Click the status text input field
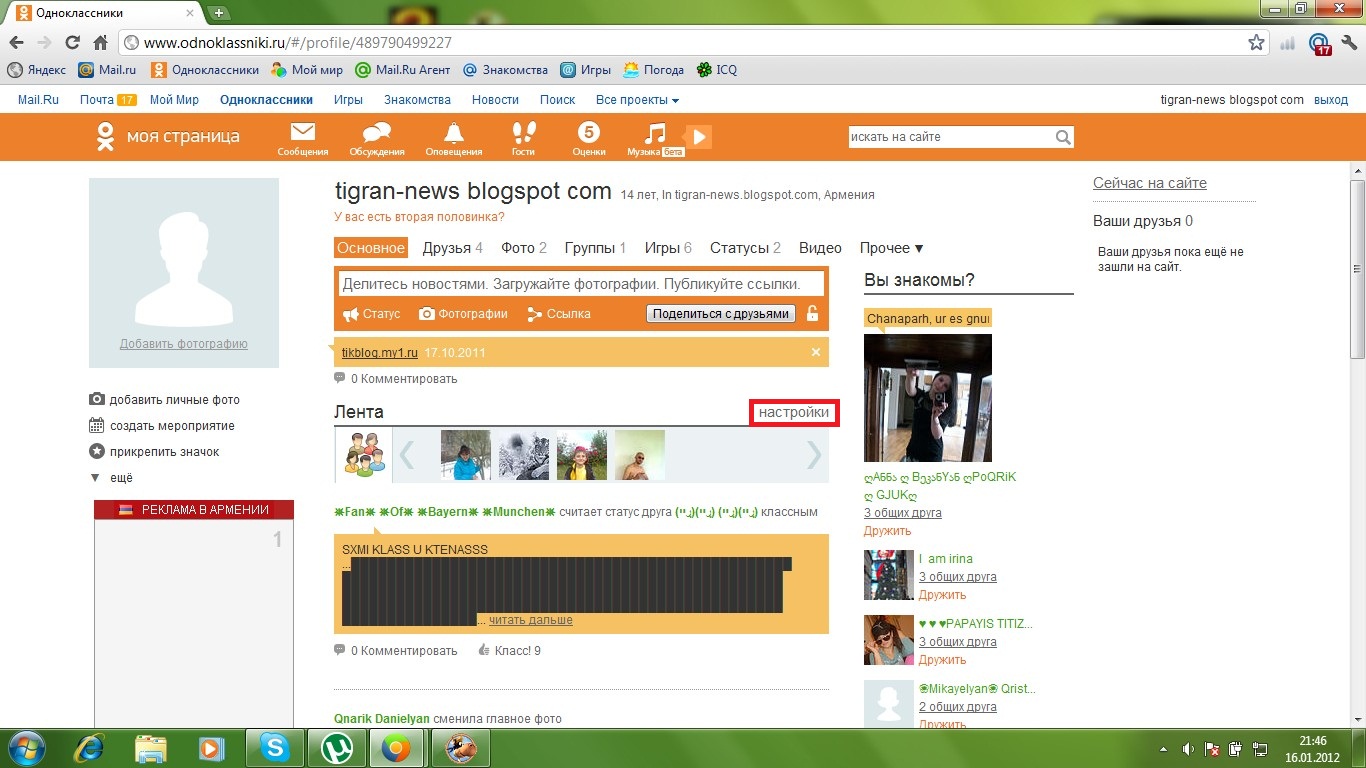This screenshot has height=768, width=1366. (x=581, y=284)
